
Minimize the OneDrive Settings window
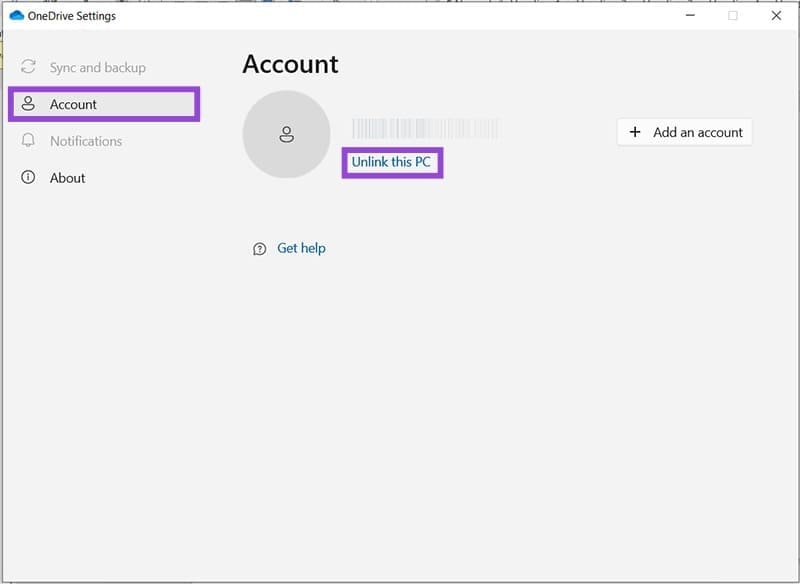689,16
